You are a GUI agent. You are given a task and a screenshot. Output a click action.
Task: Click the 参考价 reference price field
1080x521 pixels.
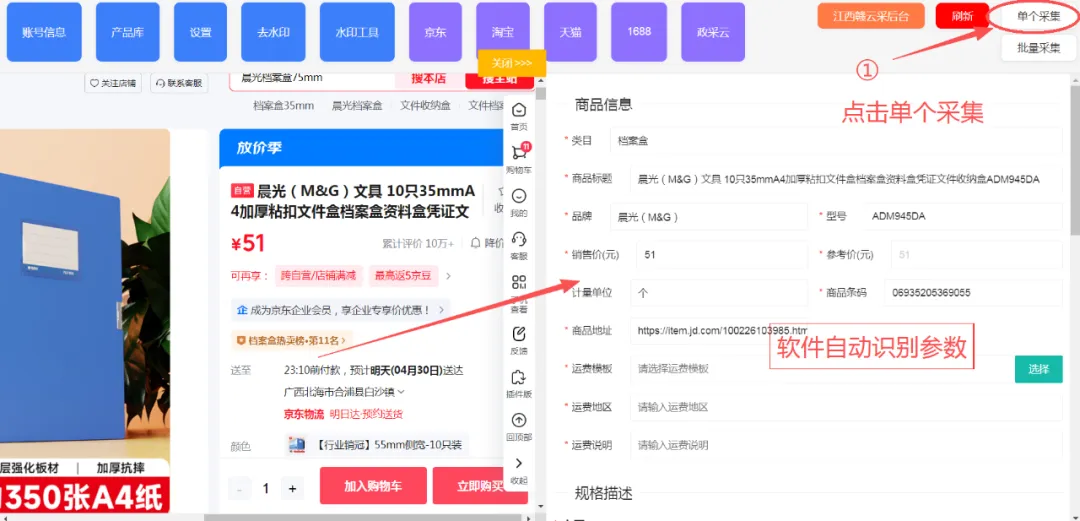coord(976,254)
